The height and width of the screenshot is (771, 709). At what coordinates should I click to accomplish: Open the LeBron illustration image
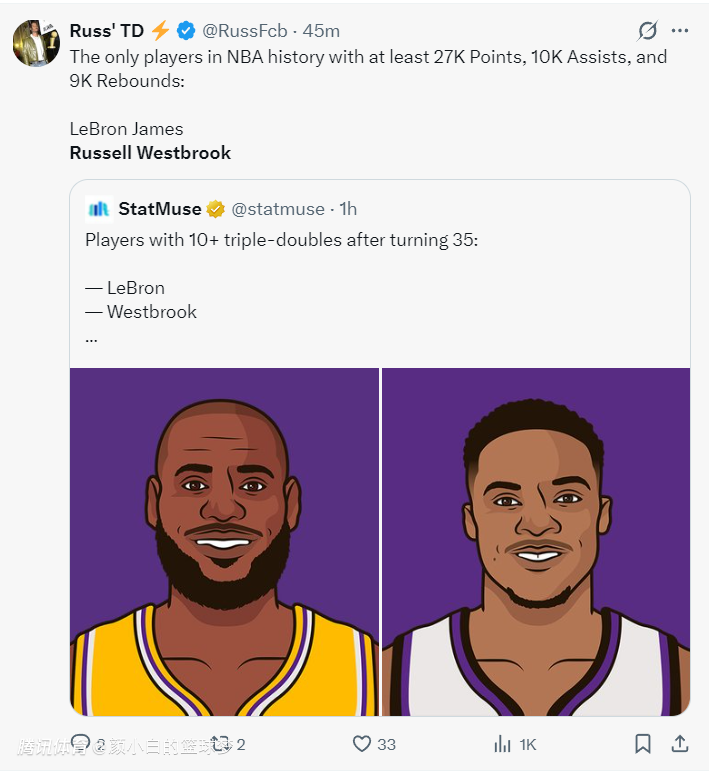(224, 541)
